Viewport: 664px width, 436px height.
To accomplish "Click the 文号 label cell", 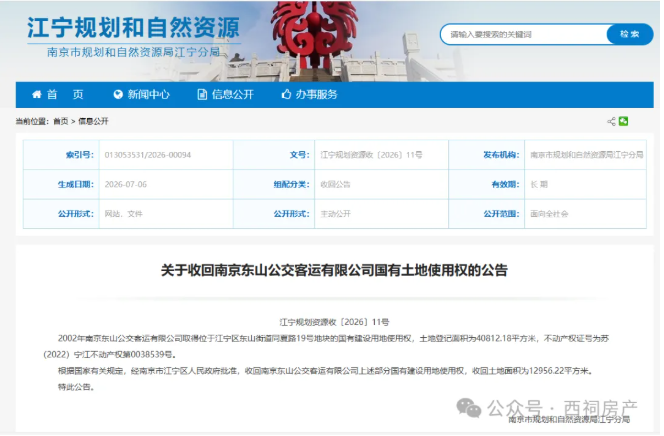I will click(274, 155).
